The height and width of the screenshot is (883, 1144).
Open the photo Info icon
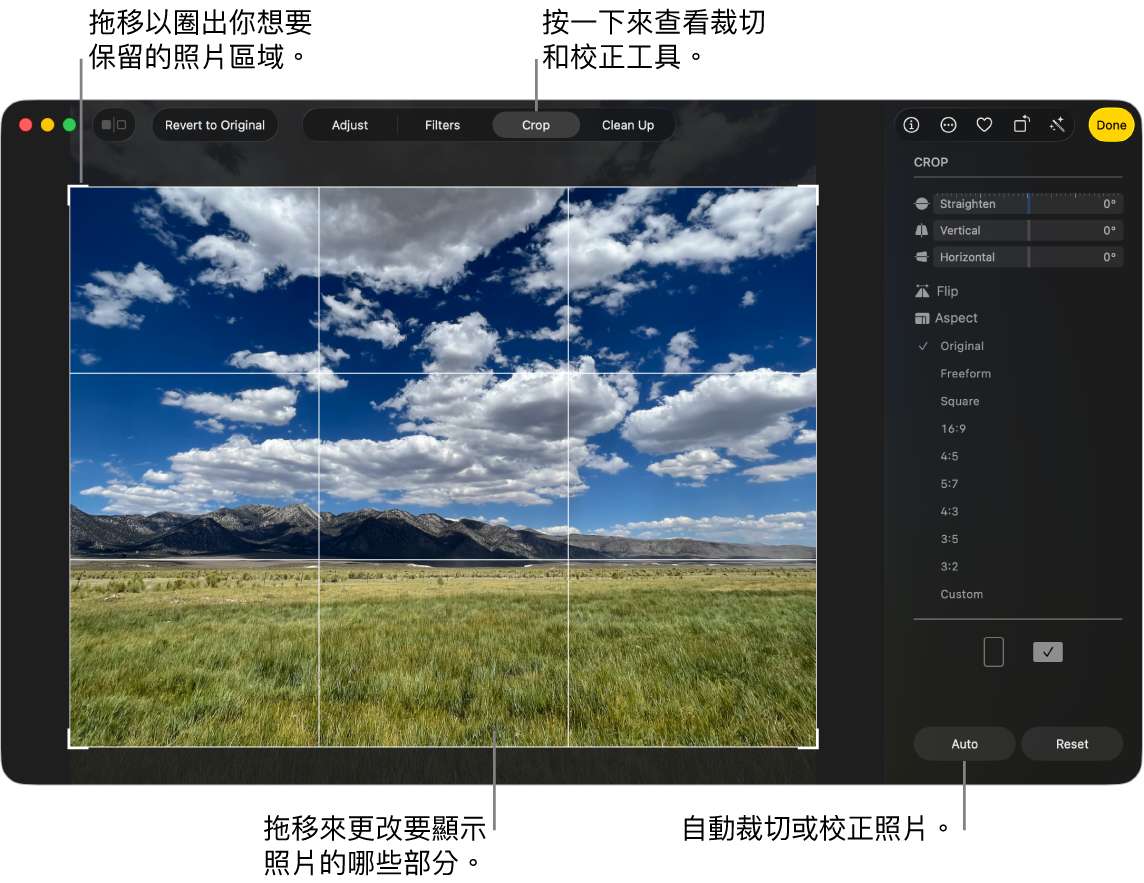click(911, 125)
